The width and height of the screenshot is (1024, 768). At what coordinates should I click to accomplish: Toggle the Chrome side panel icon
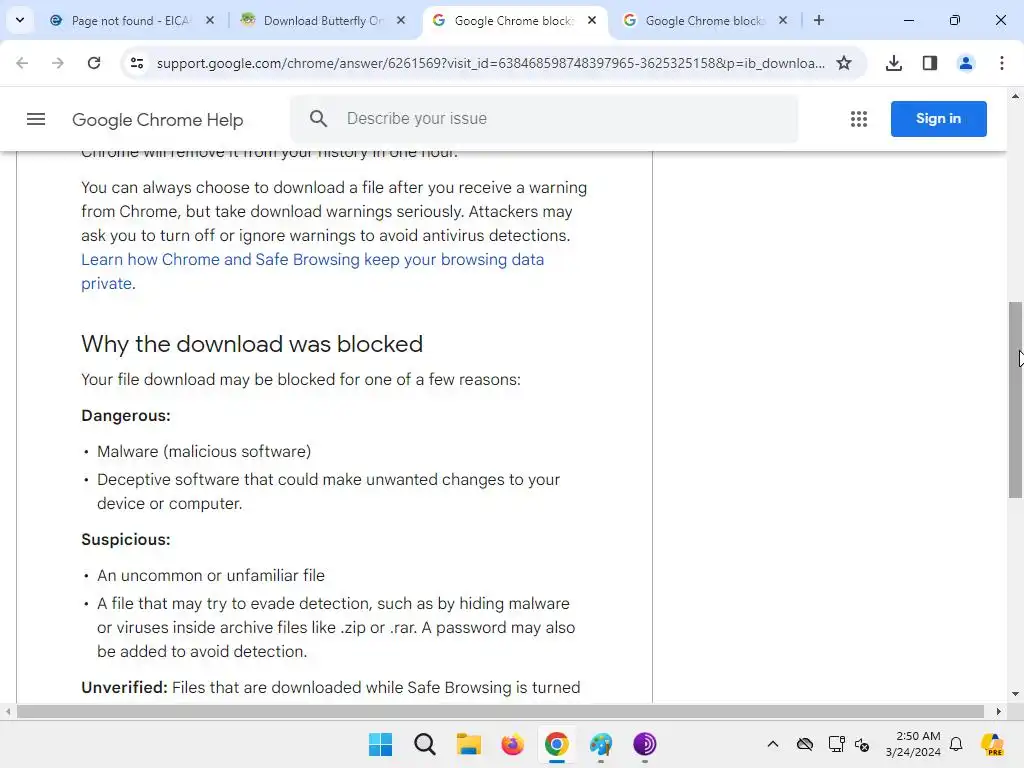930,63
